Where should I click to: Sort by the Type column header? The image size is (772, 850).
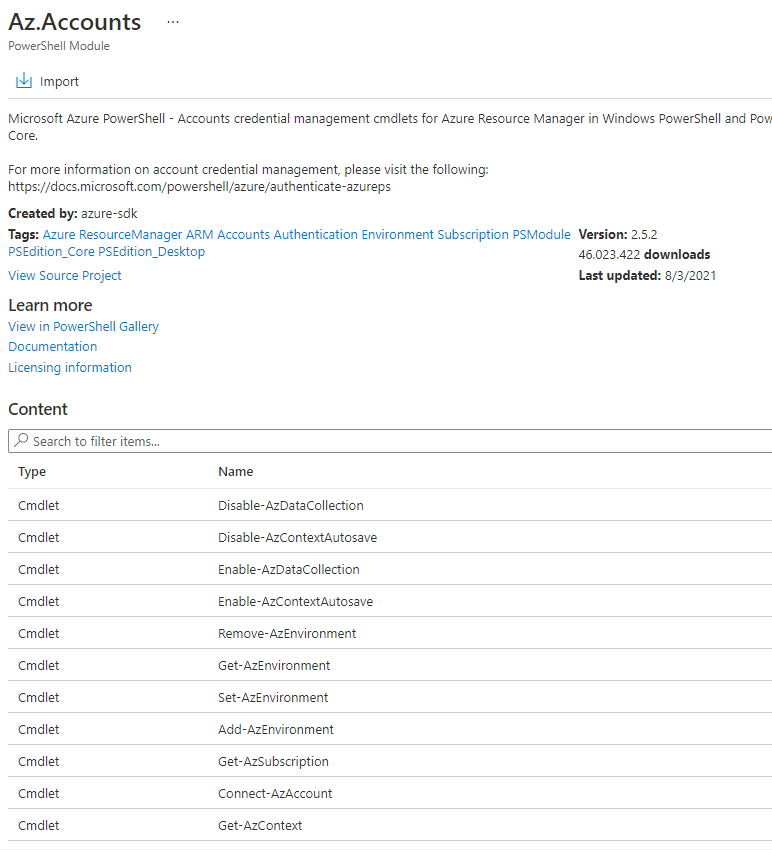[x=32, y=471]
